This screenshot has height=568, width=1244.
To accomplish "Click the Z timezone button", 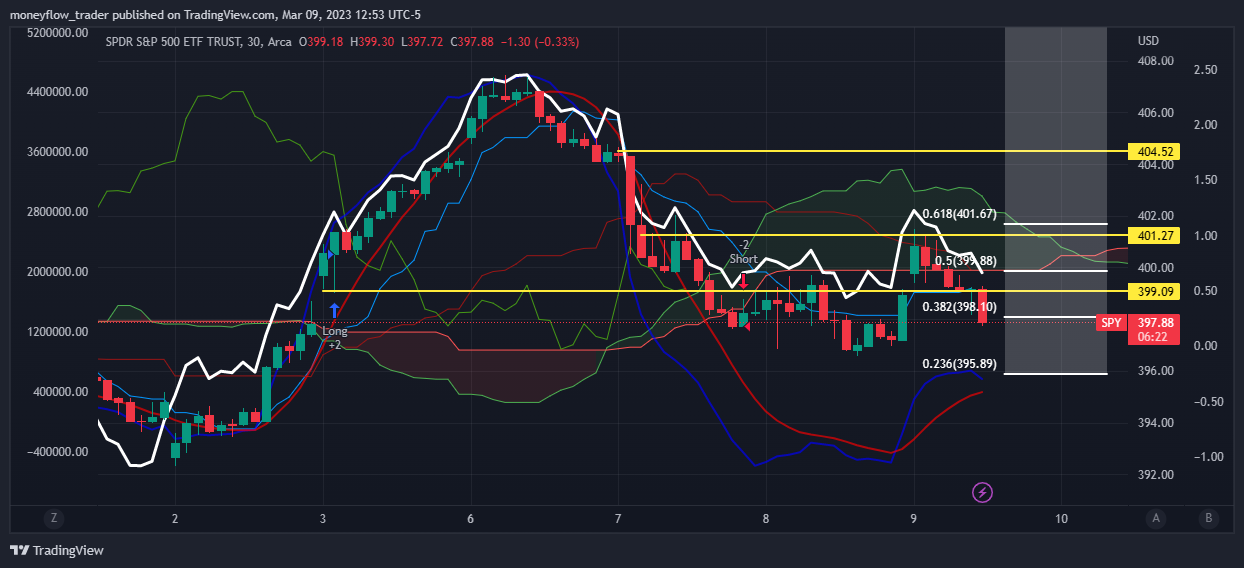I will (x=54, y=518).
